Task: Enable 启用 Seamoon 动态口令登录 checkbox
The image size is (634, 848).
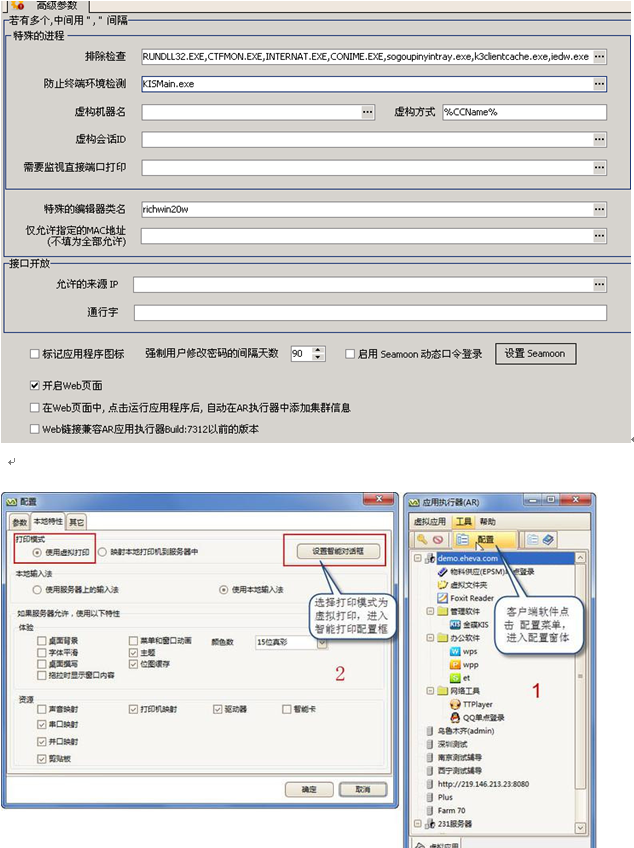Action: [350, 354]
